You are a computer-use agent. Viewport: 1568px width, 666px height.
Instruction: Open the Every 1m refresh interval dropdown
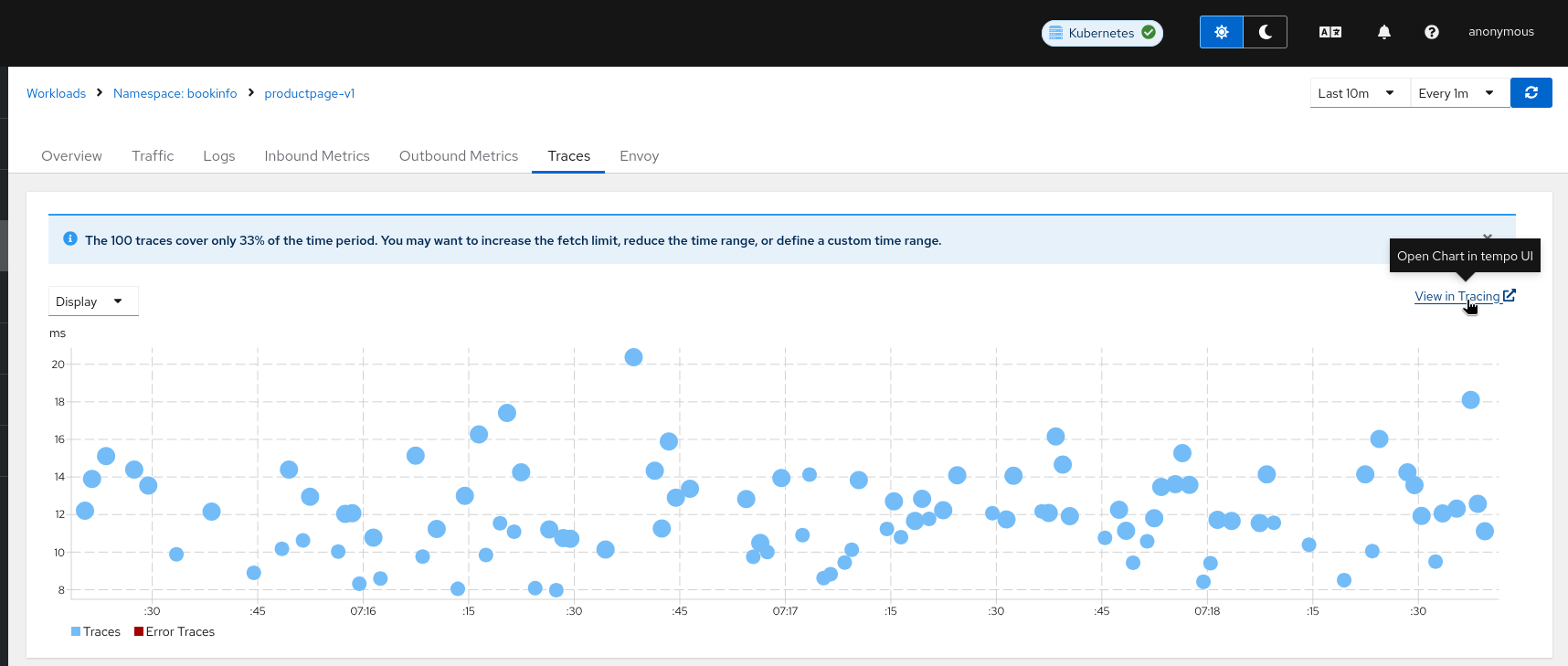[x=1457, y=93]
